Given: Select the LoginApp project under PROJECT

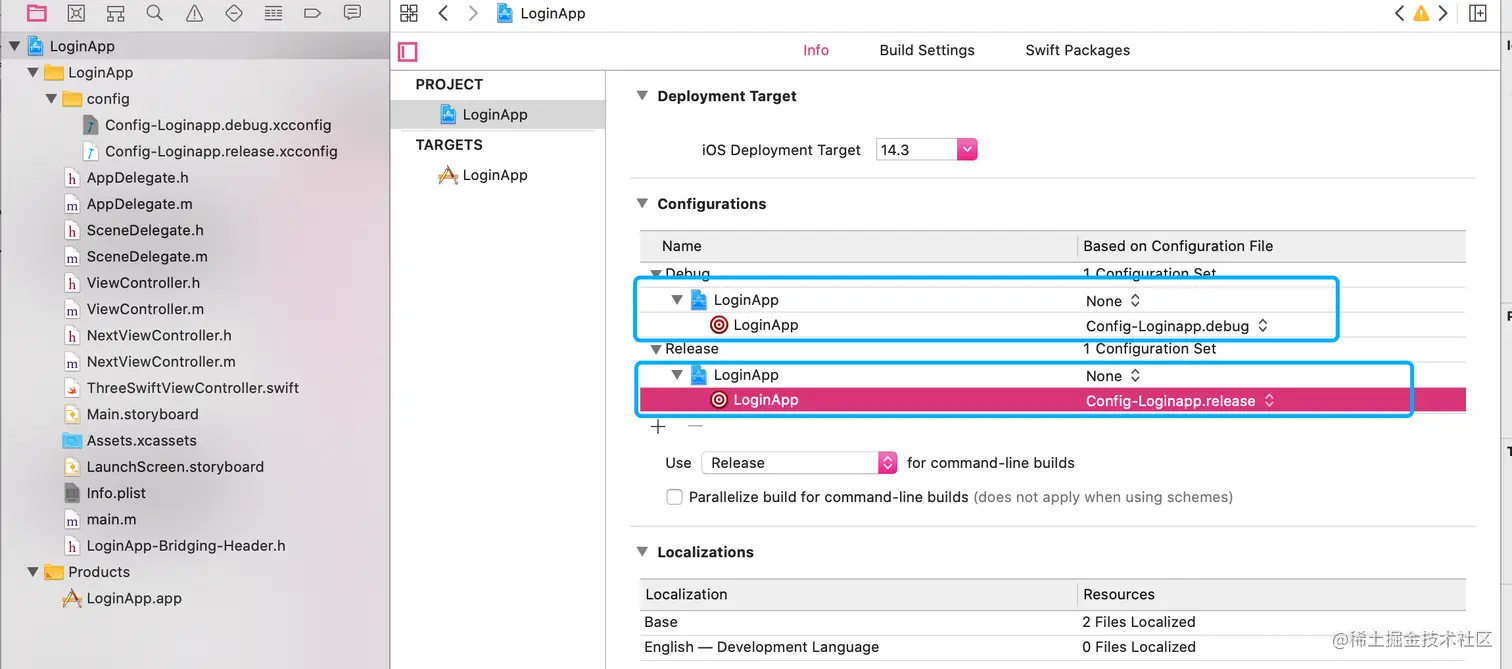Looking at the screenshot, I should coord(497,114).
